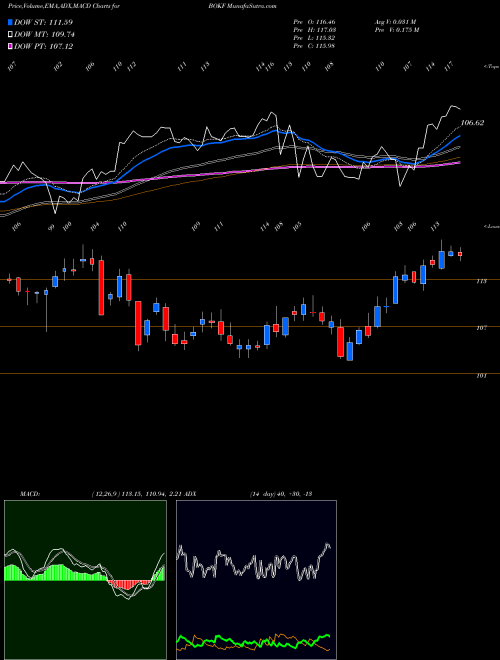Click the blue DOW ST legend swatch
500x660 pixels.
coord(11,22)
